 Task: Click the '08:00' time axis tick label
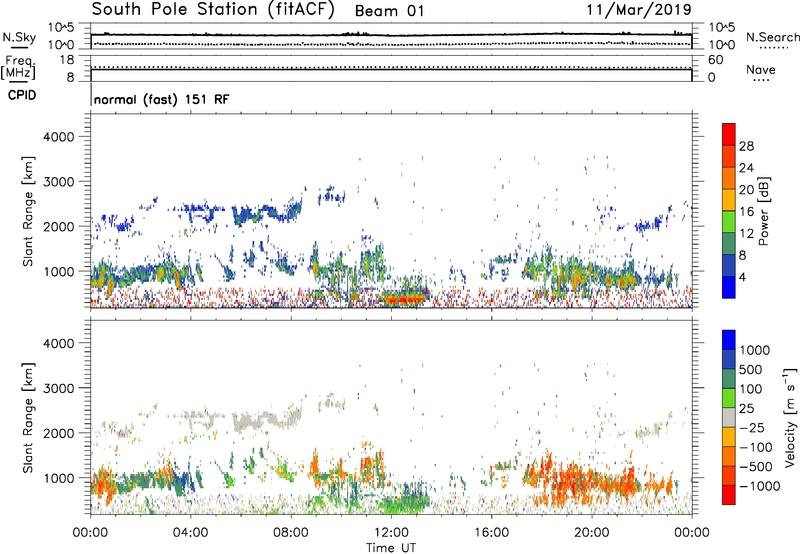pos(291,533)
